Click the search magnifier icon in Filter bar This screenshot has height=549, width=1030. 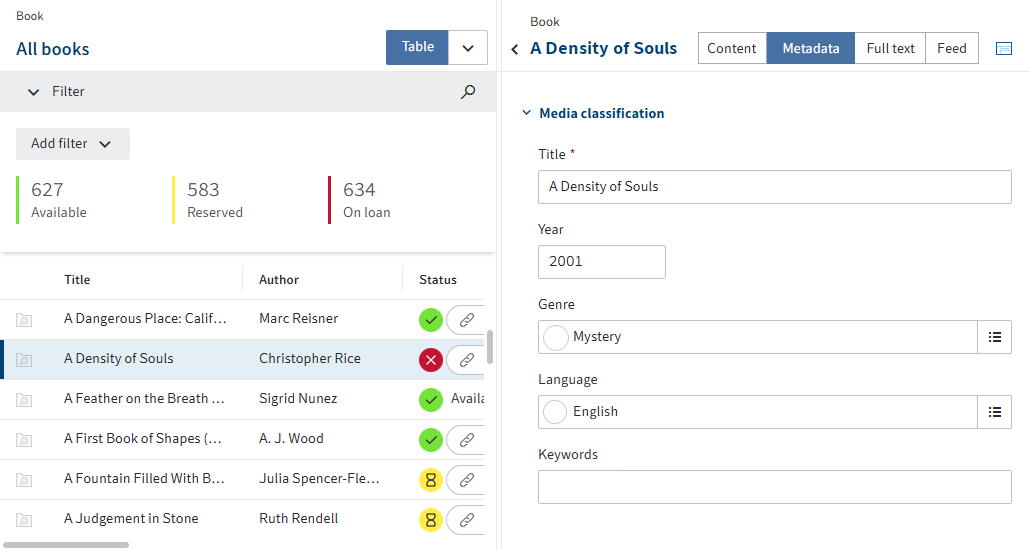tap(468, 92)
